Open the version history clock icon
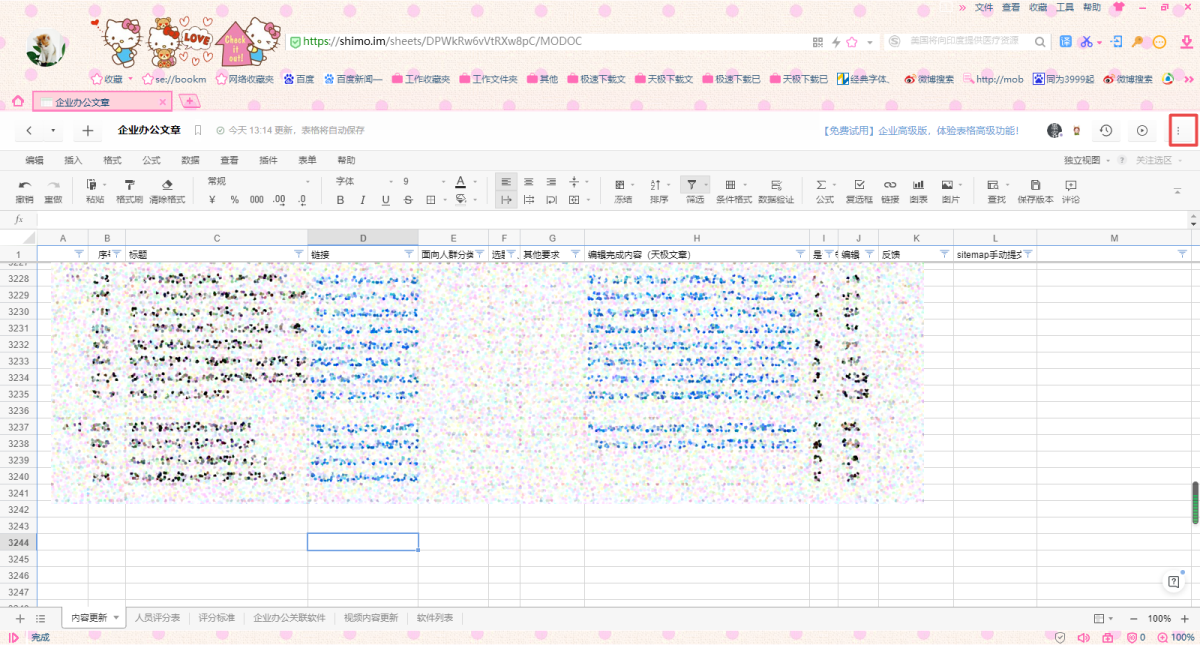 click(1105, 131)
